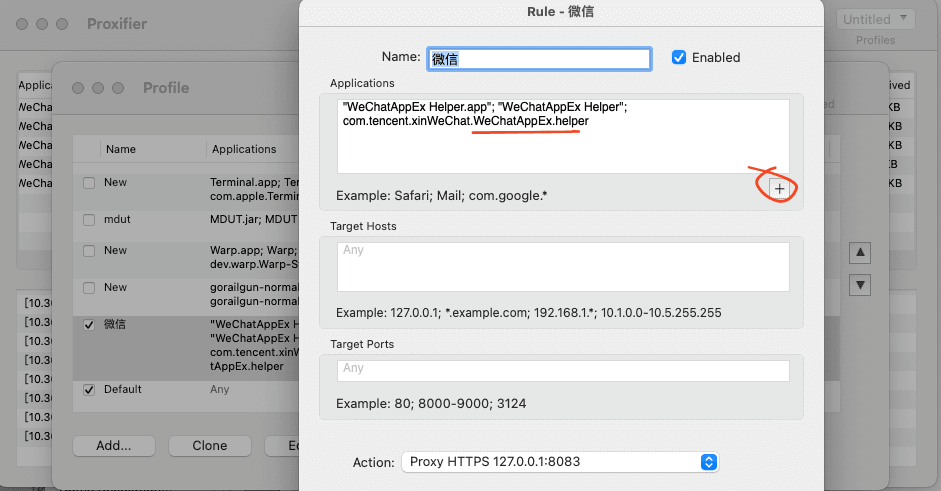Toggle the checkbox for the Terminal.app rule
This screenshot has width=941, height=491.
coord(89,182)
